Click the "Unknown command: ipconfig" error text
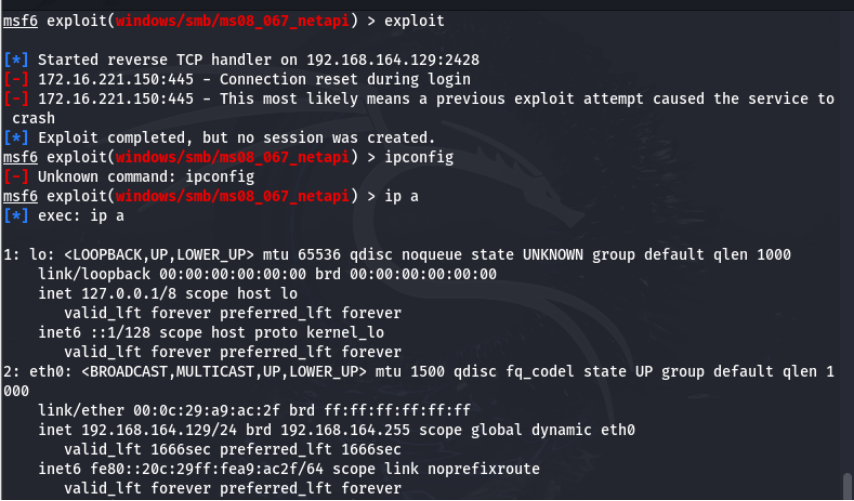This screenshot has width=854, height=501. (x=146, y=177)
